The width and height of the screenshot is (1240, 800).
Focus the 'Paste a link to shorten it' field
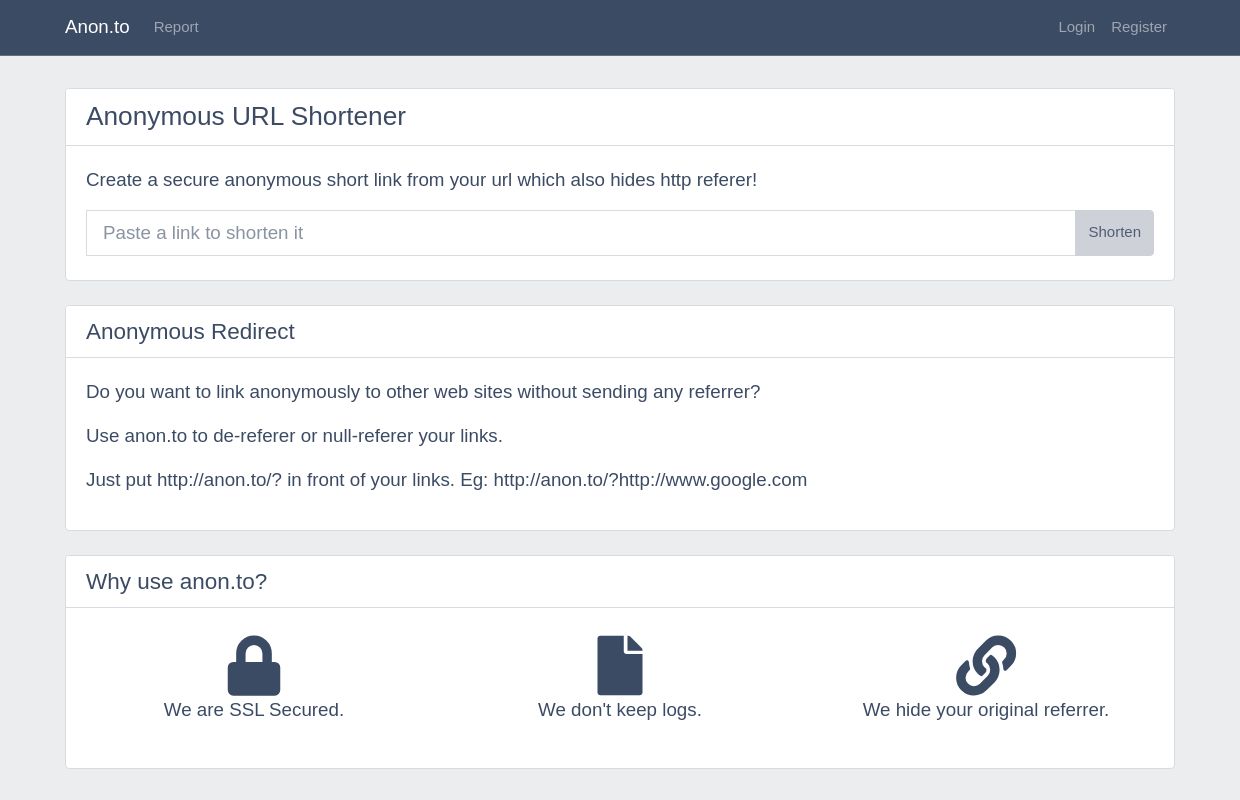coord(580,233)
